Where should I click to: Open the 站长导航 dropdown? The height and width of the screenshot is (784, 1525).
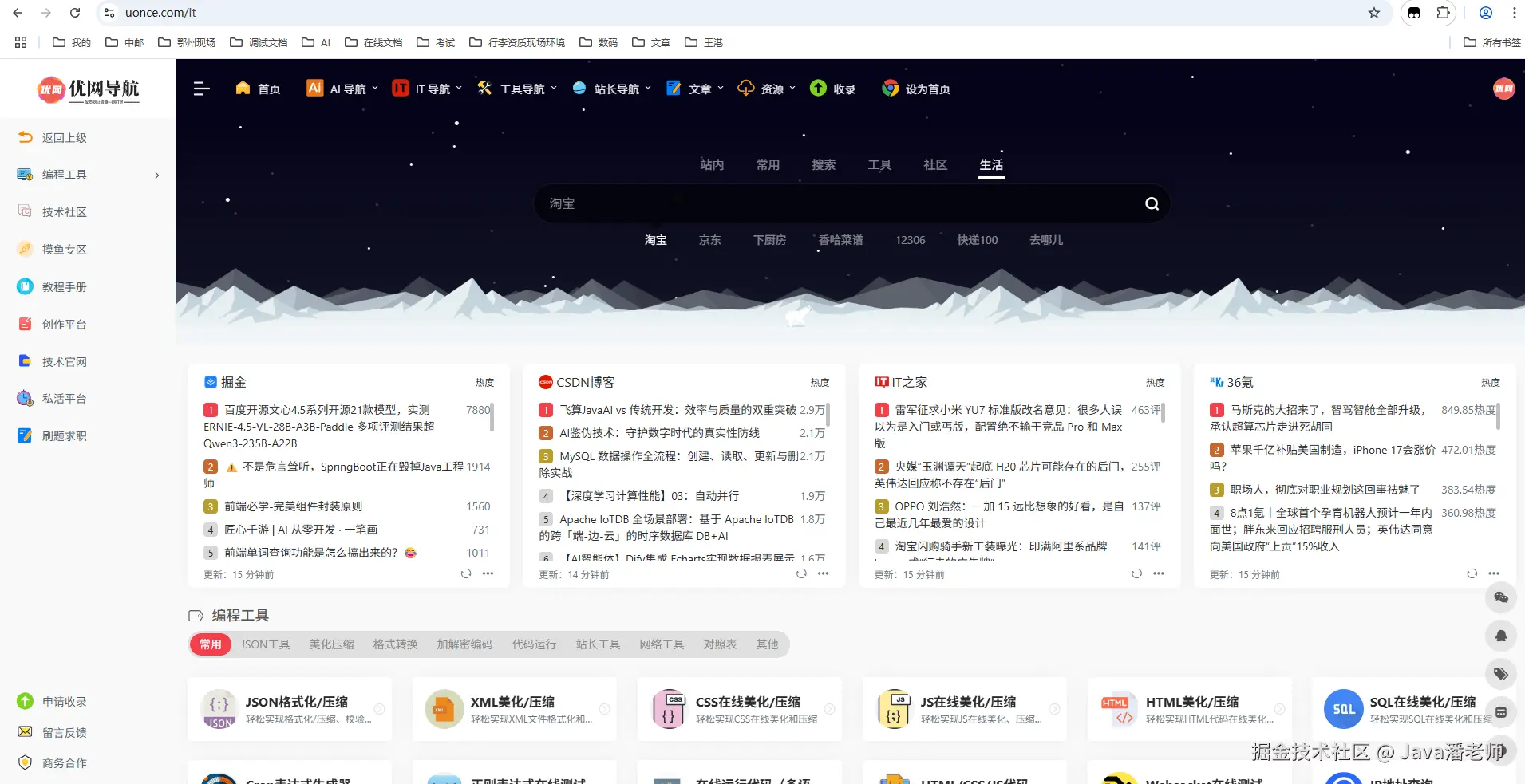pyautogui.click(x=610, y=88)
